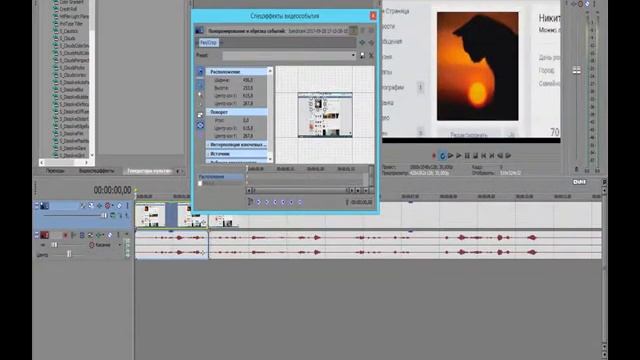Step to next frame in transport
The width and height of the screenshot is (640, 360).
pos(508,156)
